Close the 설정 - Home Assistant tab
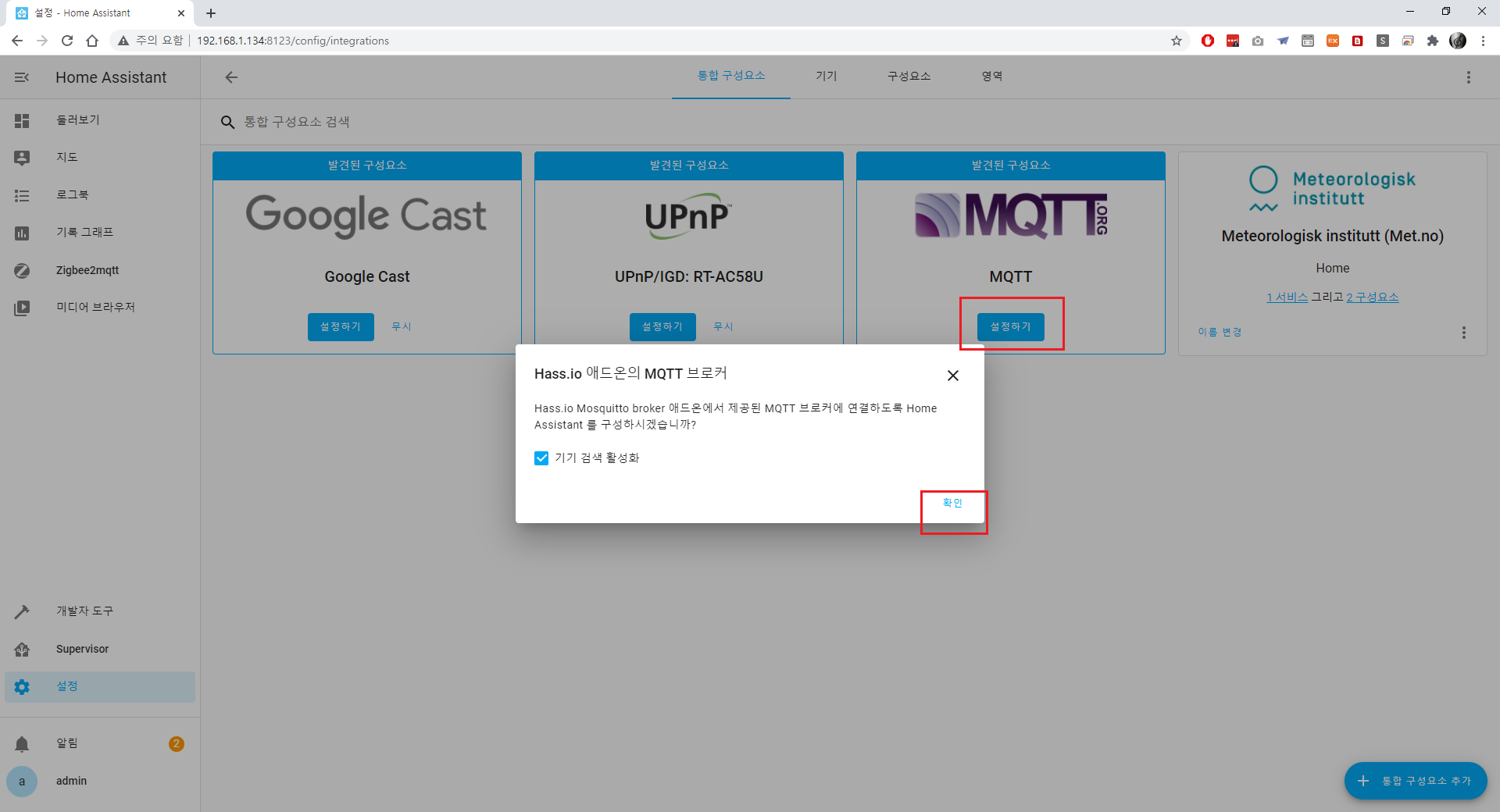This screenshot has width=1500, height=812. click(x=181, y=13)
